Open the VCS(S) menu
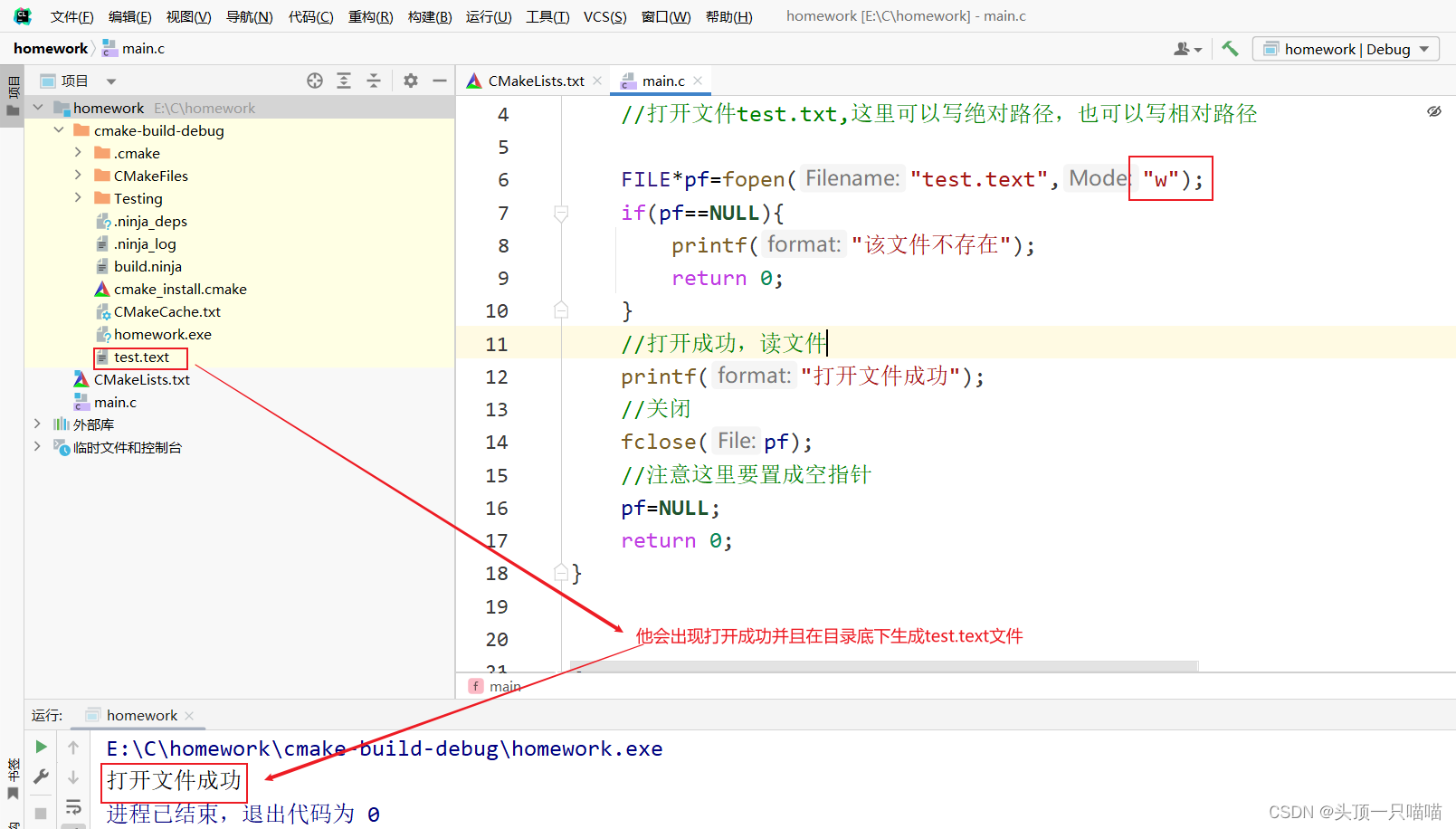1456x829 pixels. (605, 16)
